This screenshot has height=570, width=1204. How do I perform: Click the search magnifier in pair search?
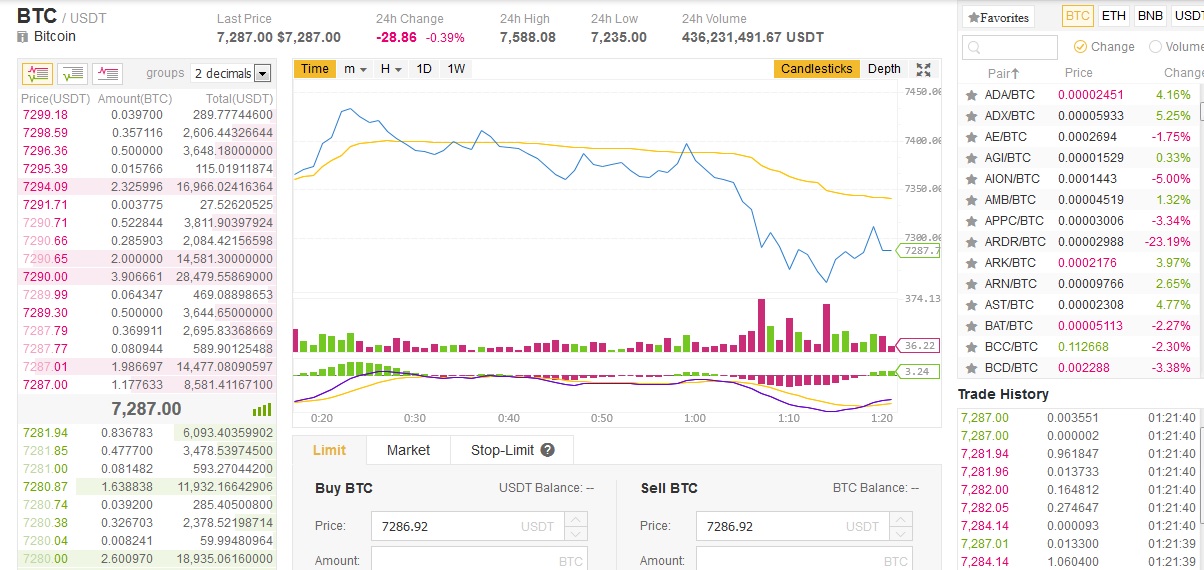point(975,48)
